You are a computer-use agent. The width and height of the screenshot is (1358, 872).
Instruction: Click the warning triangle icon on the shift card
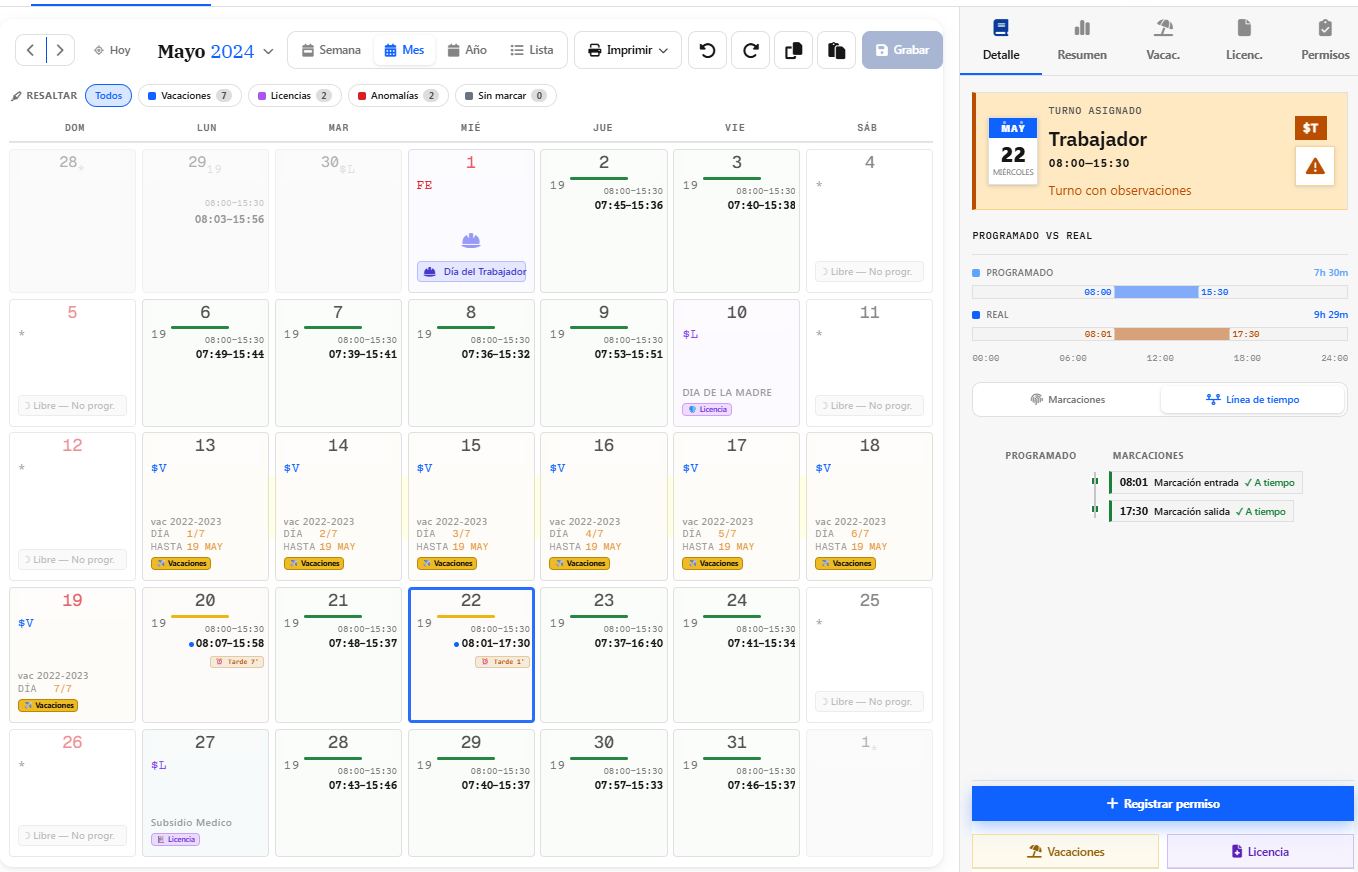(1314, 166)
